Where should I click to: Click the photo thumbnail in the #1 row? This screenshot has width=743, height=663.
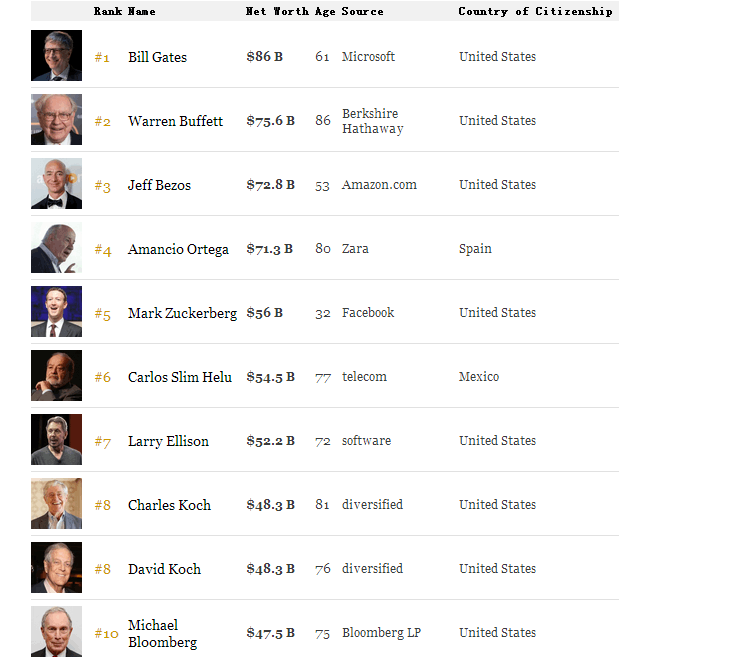click(x=56, y=56)
